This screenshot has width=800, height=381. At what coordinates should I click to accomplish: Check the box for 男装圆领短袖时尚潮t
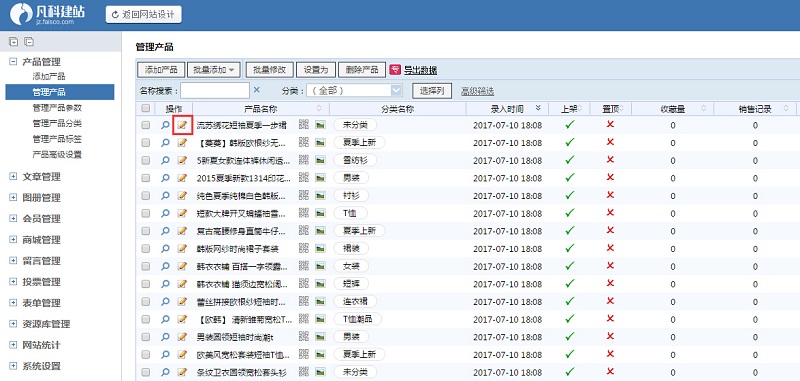click(x=146, y=337)
